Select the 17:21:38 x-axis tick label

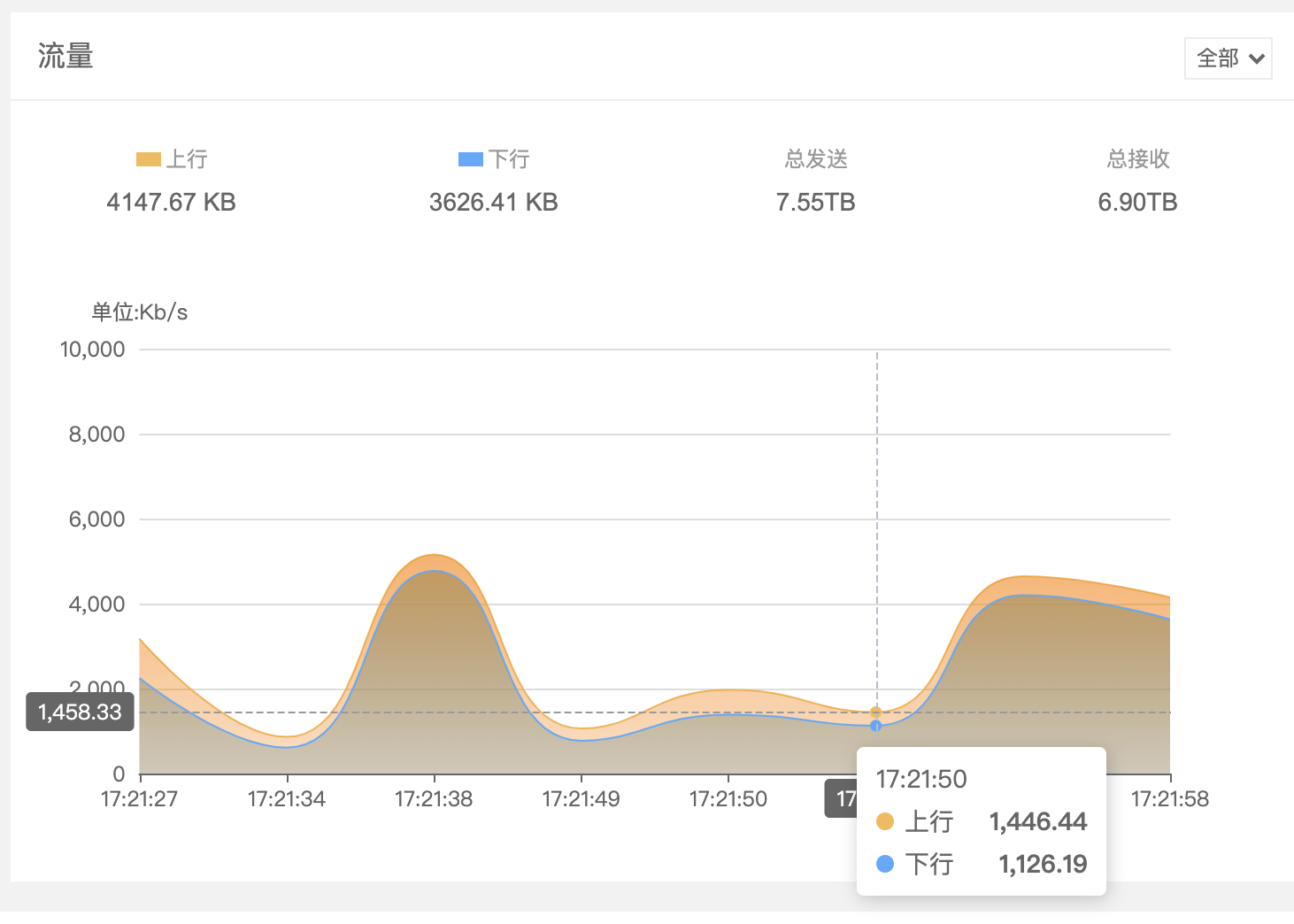tap(434, 799)
